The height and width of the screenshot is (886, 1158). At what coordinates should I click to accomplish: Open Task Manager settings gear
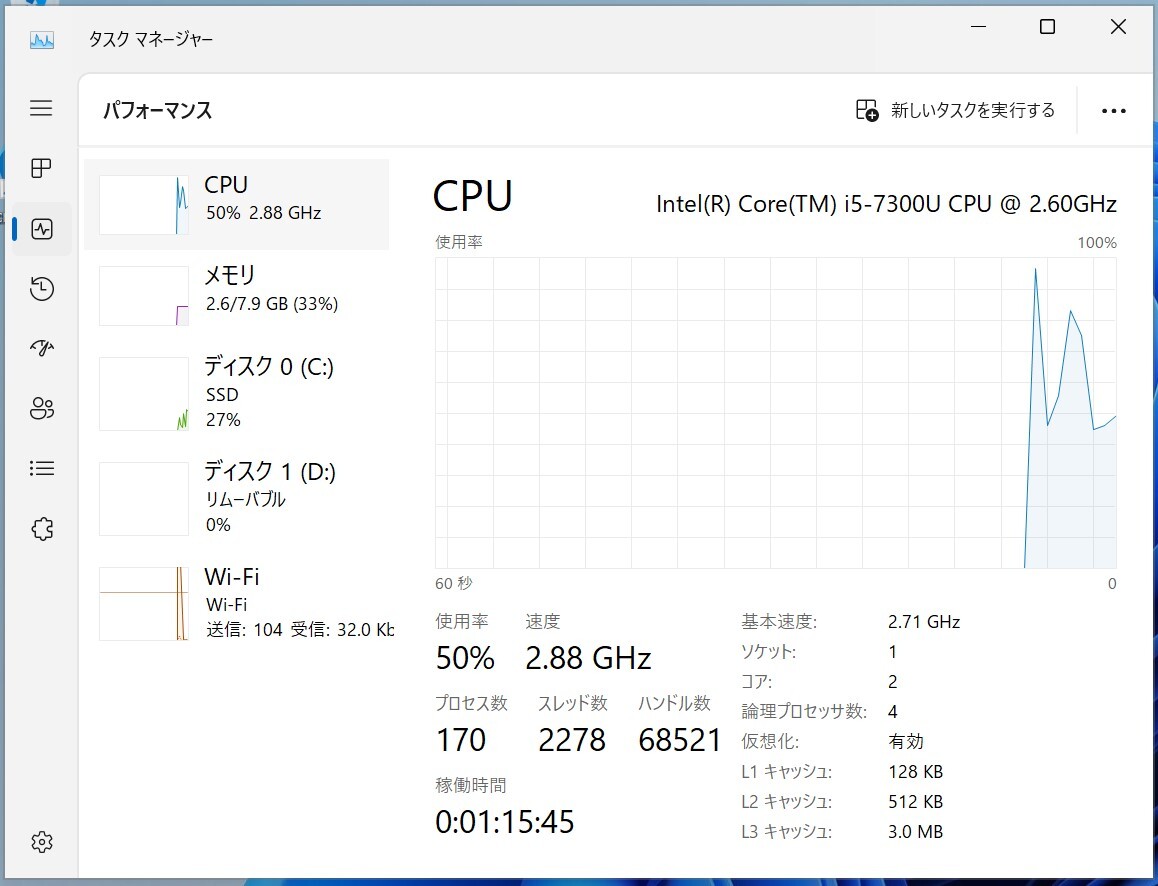click(42, 842)
